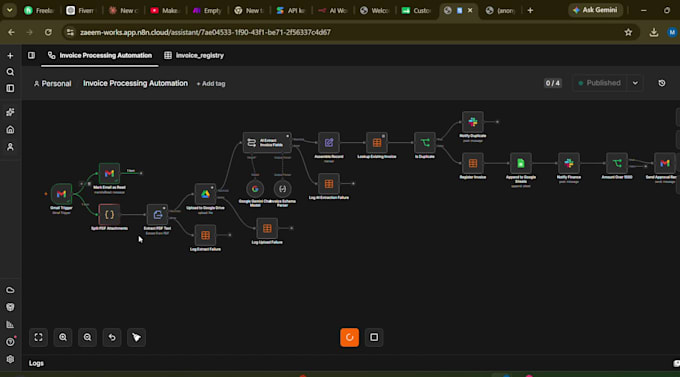680x377 pixels.
Task: Open the home icon in the sidebar
Action: 10,129
